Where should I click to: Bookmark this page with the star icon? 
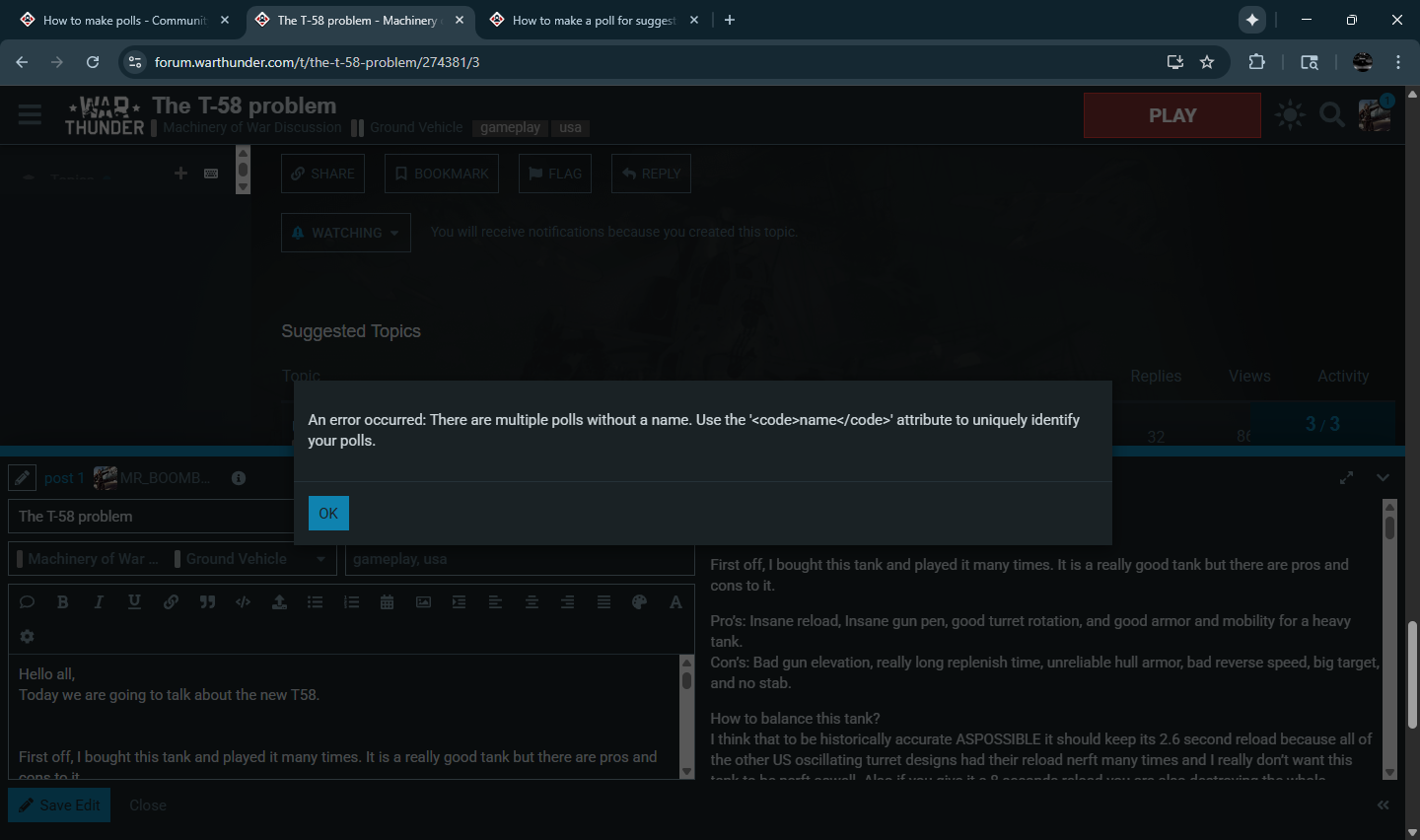1207,62
